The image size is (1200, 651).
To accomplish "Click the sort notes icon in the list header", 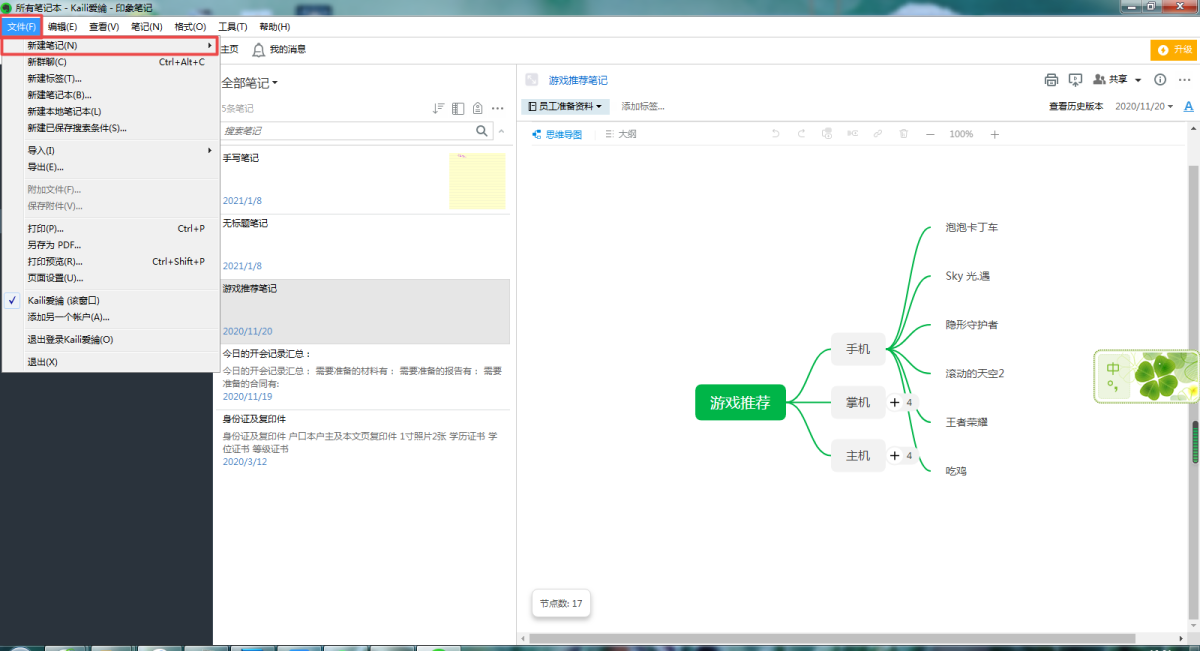I will point(438,108).
